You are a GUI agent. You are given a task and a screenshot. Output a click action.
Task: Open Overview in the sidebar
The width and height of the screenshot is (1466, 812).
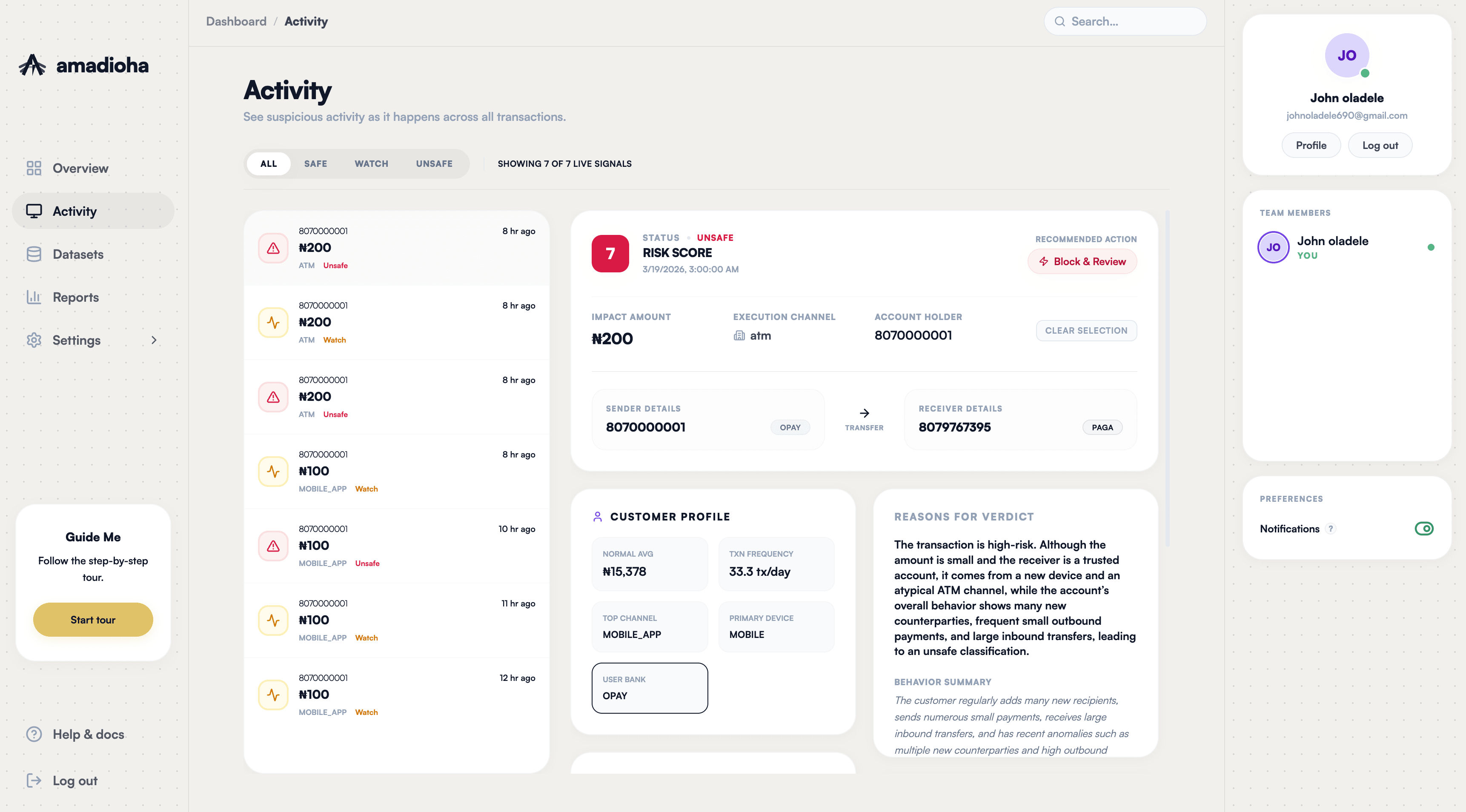pyautogui.click(x=93, y=168)
